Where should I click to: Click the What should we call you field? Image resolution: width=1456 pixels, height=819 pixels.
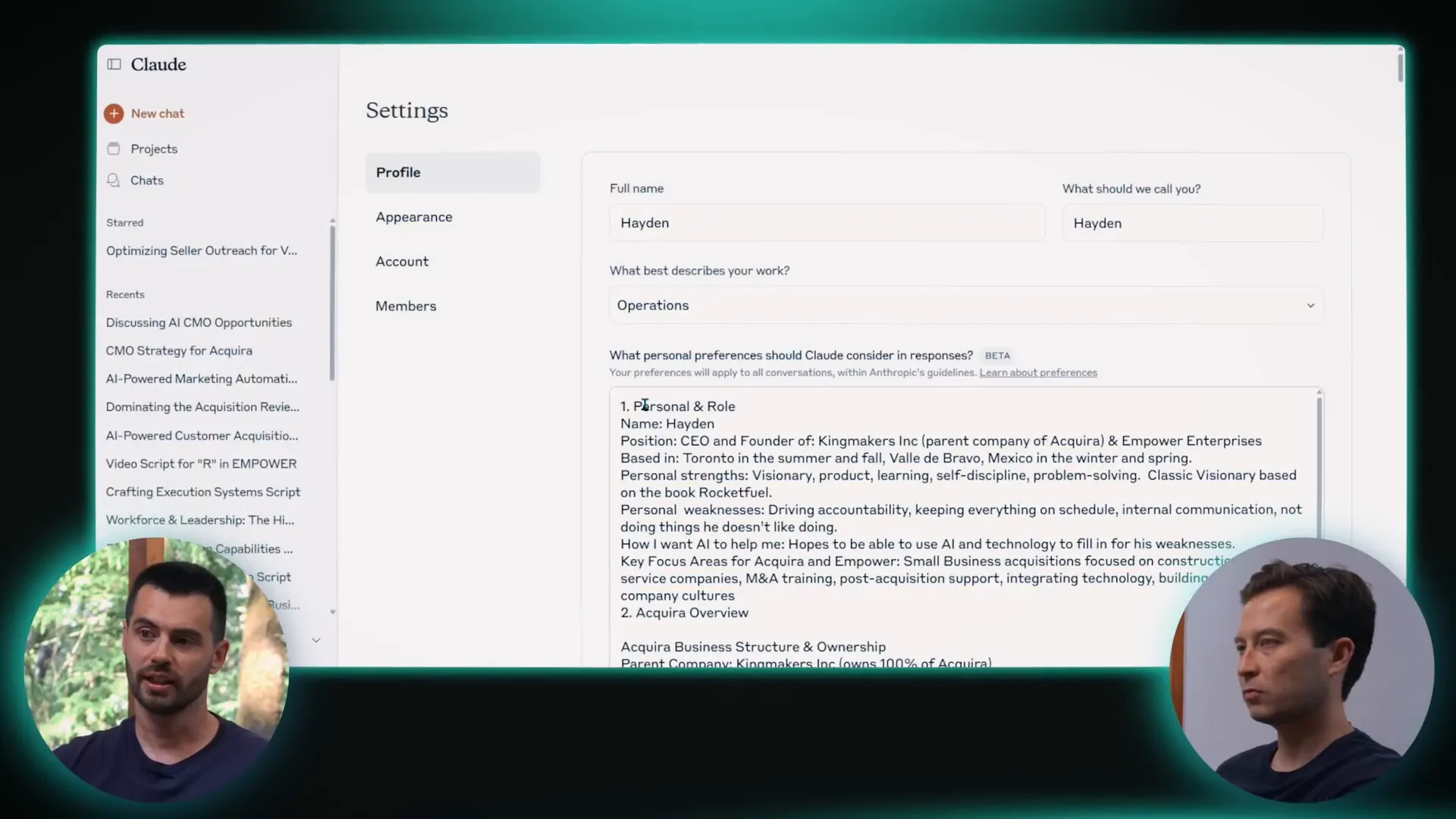pyautogui.click(x=1192, y=224)
